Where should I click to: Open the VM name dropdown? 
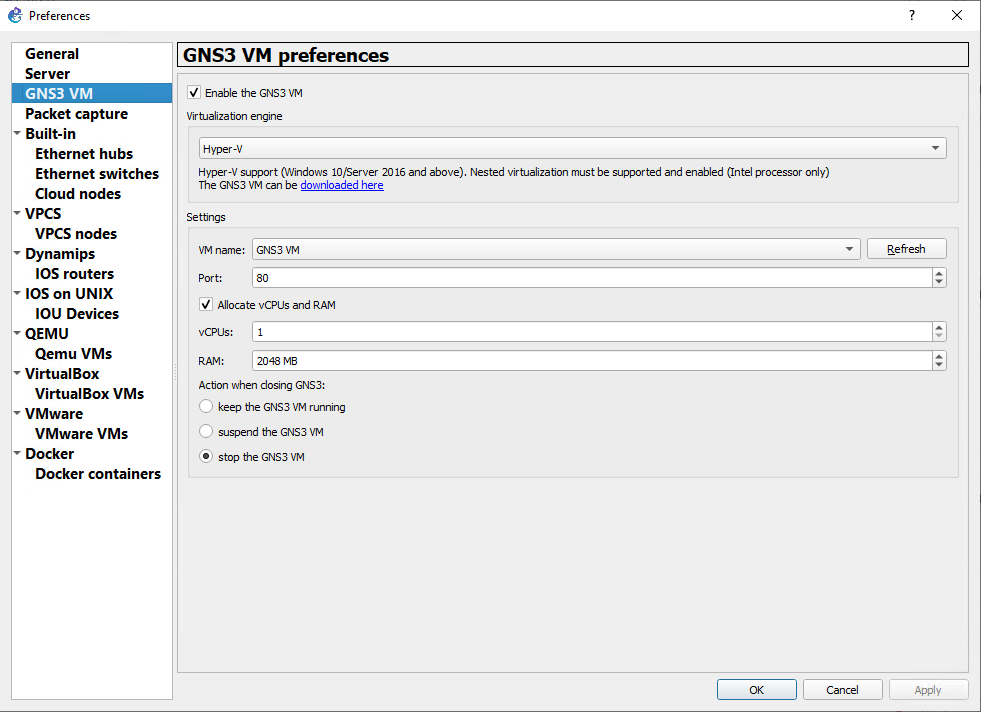point(556,249)
